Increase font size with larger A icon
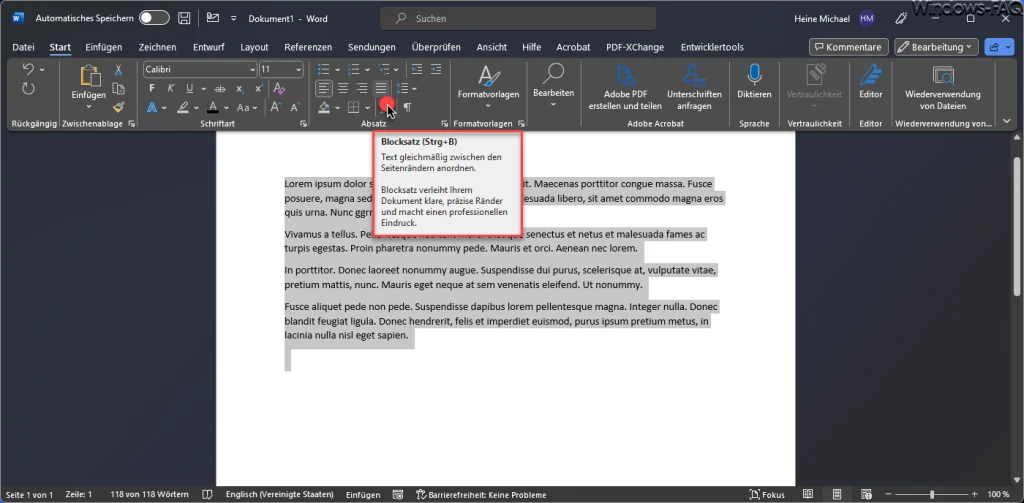The image size is (1024, 503). [275, 107]
